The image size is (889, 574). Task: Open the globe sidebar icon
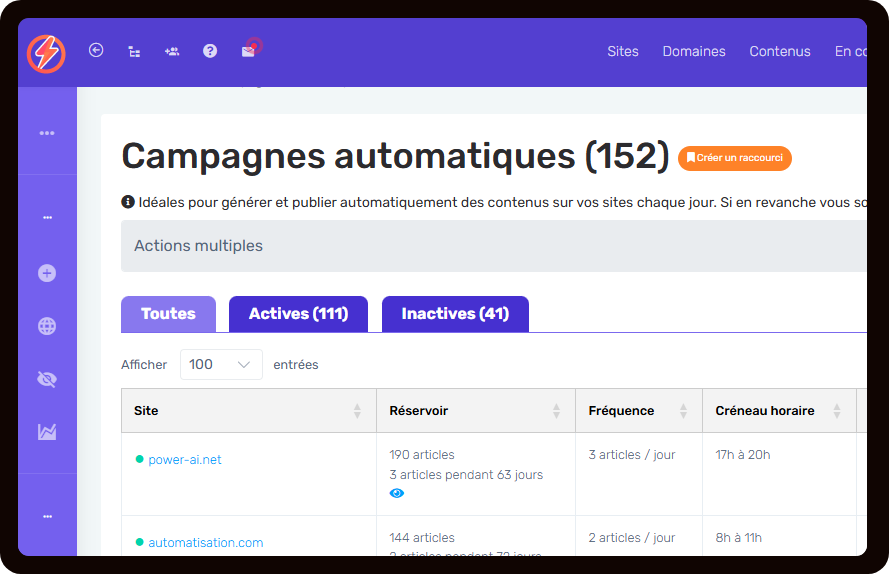47,326
